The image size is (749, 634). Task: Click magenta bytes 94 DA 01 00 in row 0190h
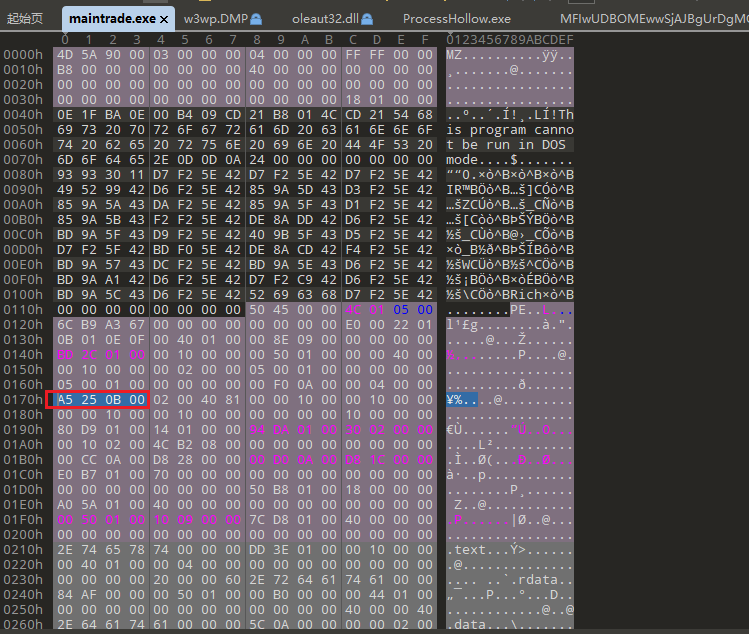(293, 430)
